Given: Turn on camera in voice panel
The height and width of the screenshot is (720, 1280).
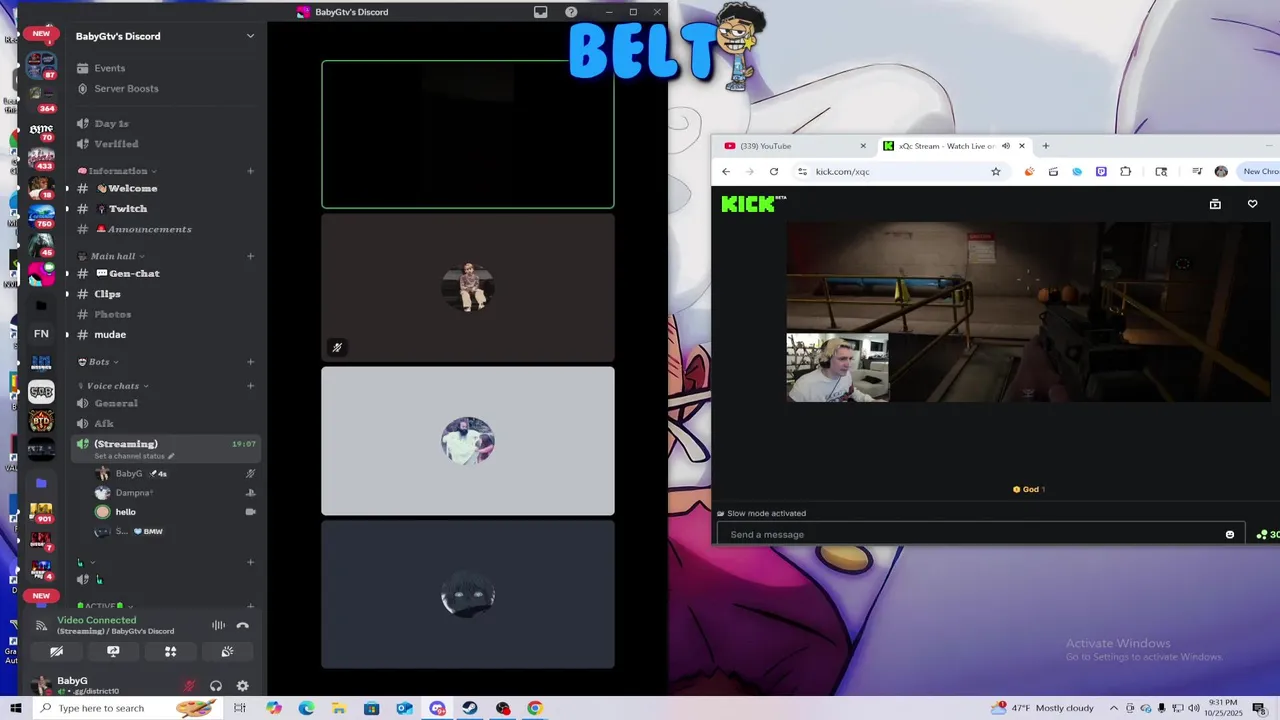Looking at the screenshot, I should click(56, 651).
